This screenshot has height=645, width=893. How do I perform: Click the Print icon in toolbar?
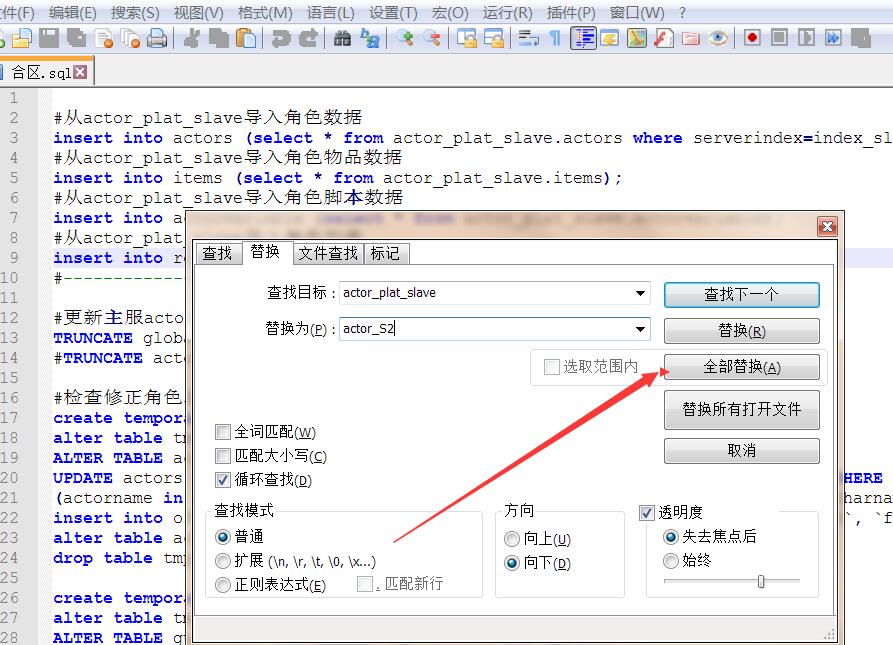[157, 38]
